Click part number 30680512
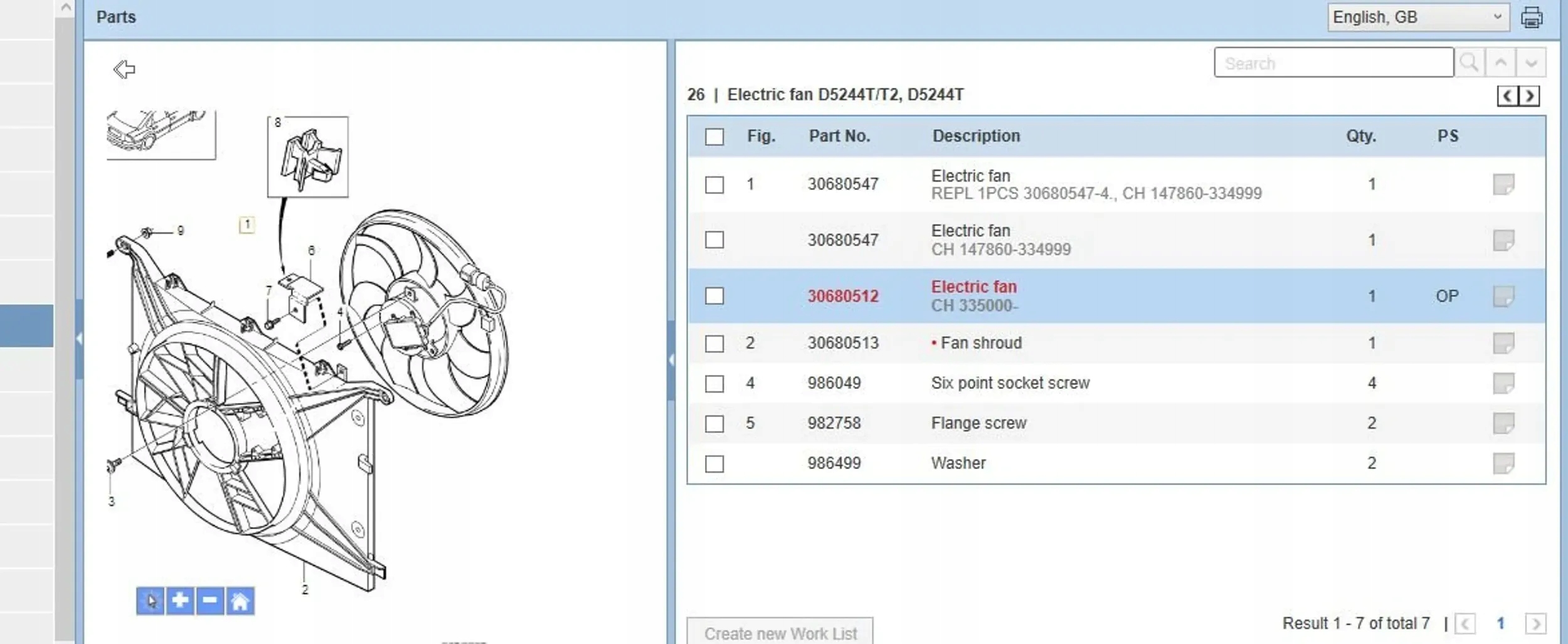The height and width of the screenshot is (644, 1568). point(843,296)
